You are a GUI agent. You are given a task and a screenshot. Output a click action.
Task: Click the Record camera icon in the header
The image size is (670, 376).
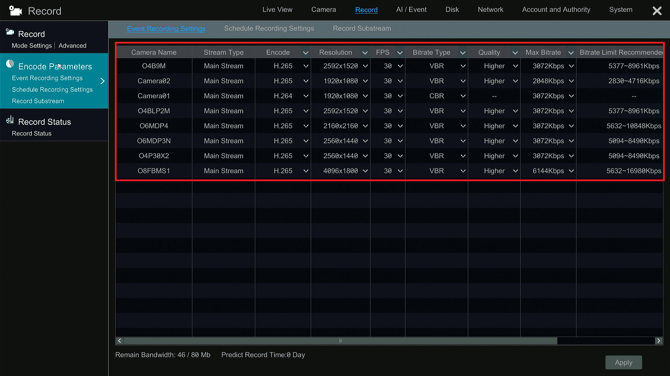click(15, 11)
